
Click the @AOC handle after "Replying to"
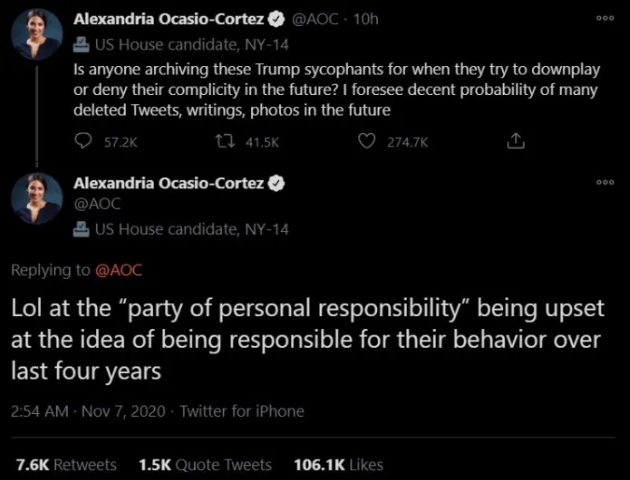click(120, 270)
